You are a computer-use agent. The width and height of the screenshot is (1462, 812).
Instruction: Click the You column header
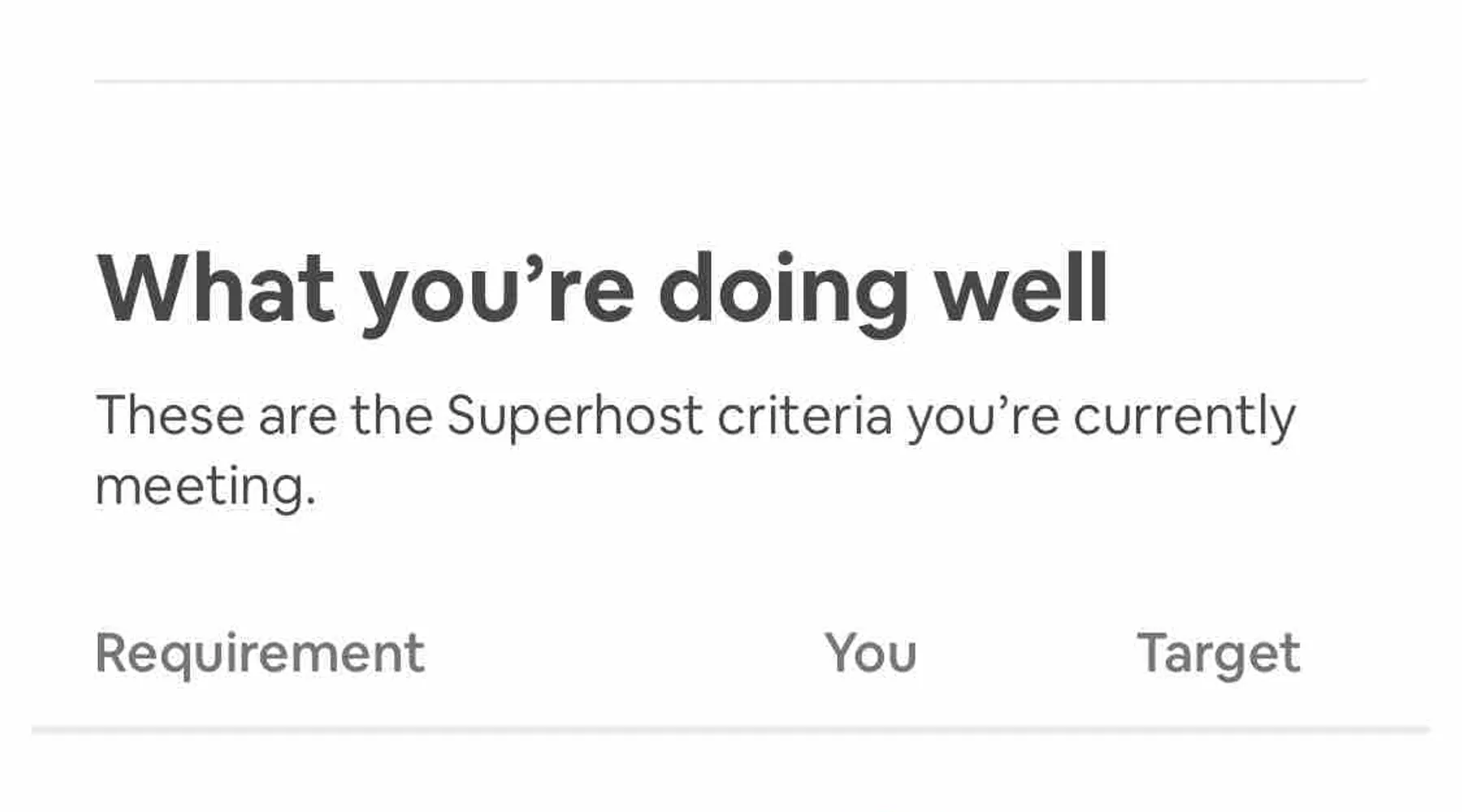pyautogui.click(x=871, y=654)
